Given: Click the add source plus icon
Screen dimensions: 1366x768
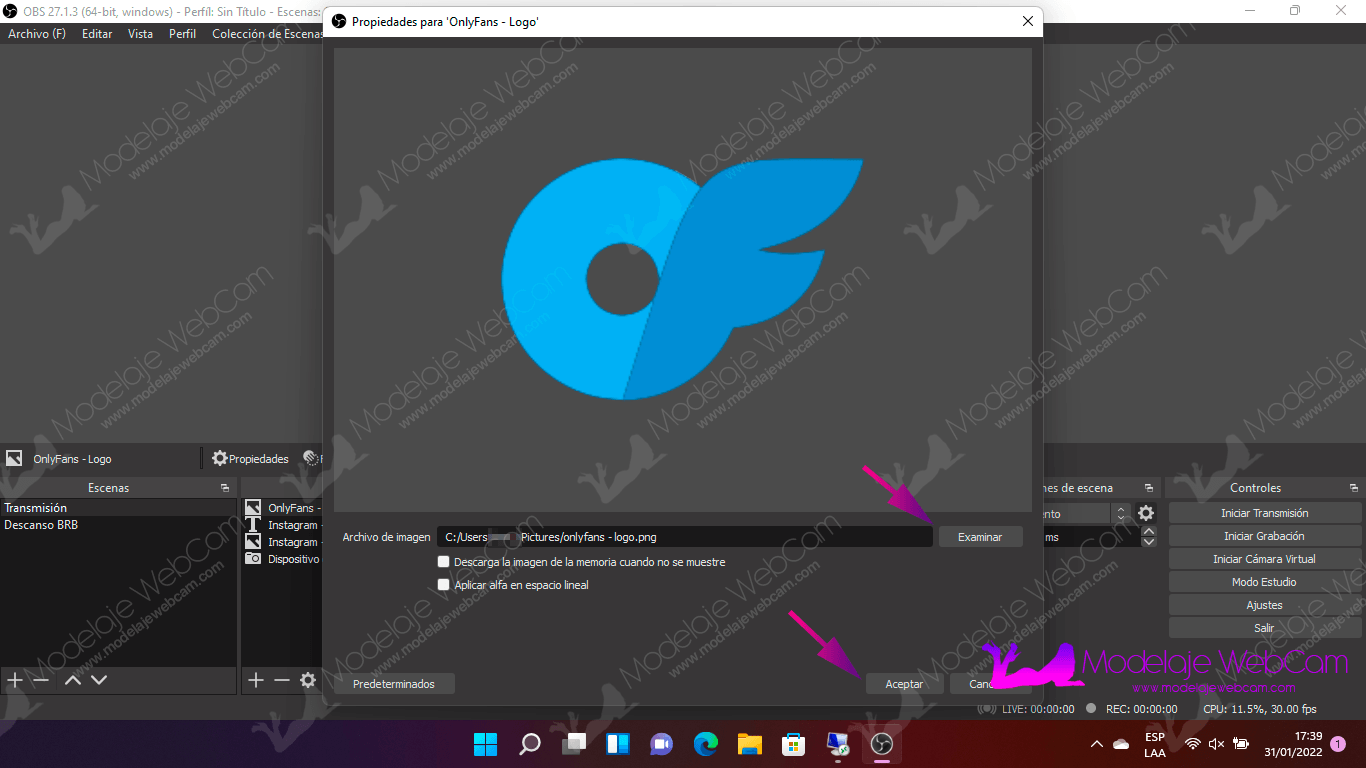Looking at the screenshot, I should tap(256, 680).
